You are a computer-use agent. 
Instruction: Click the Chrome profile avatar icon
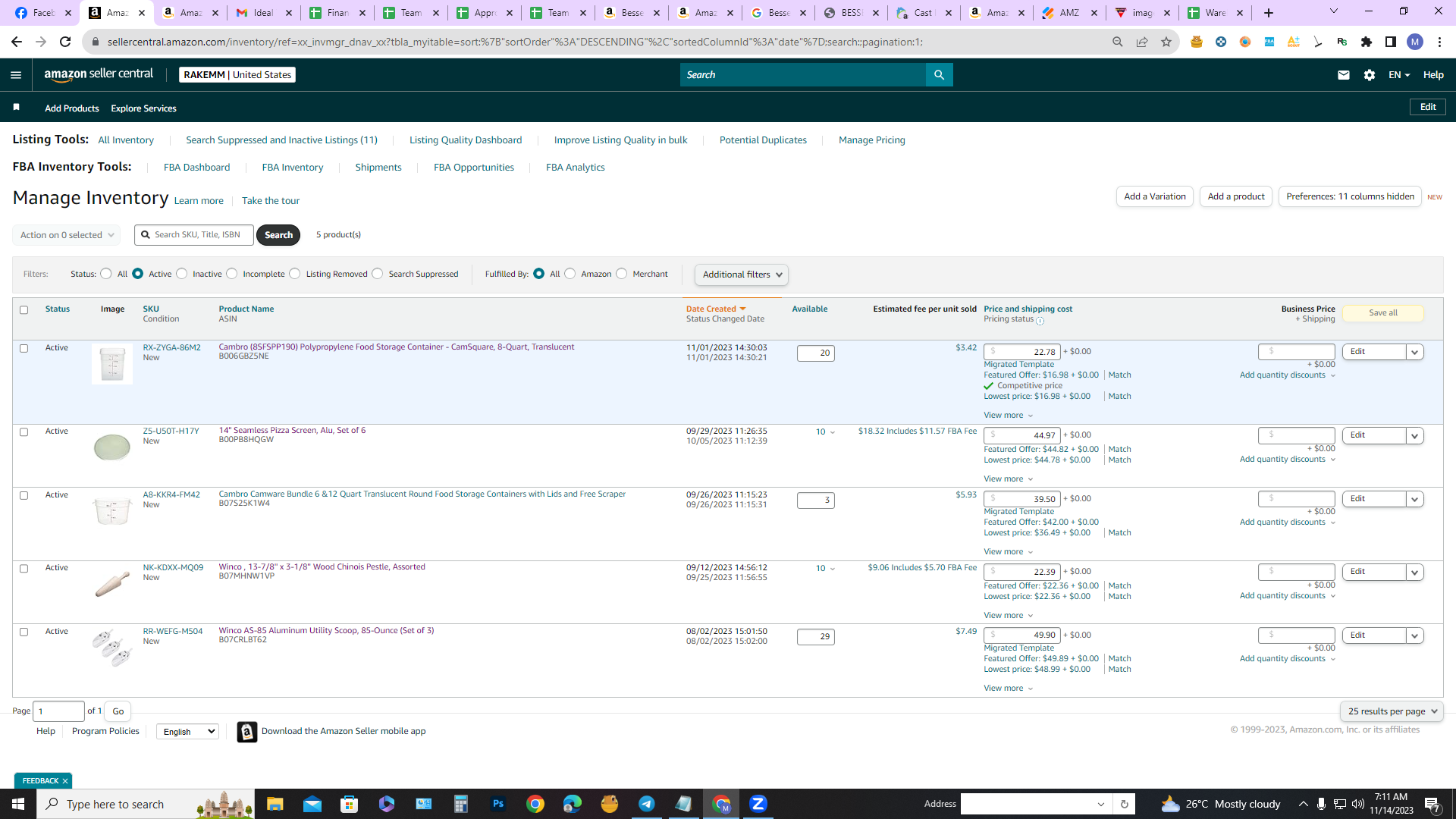[x=1415, y=42]
